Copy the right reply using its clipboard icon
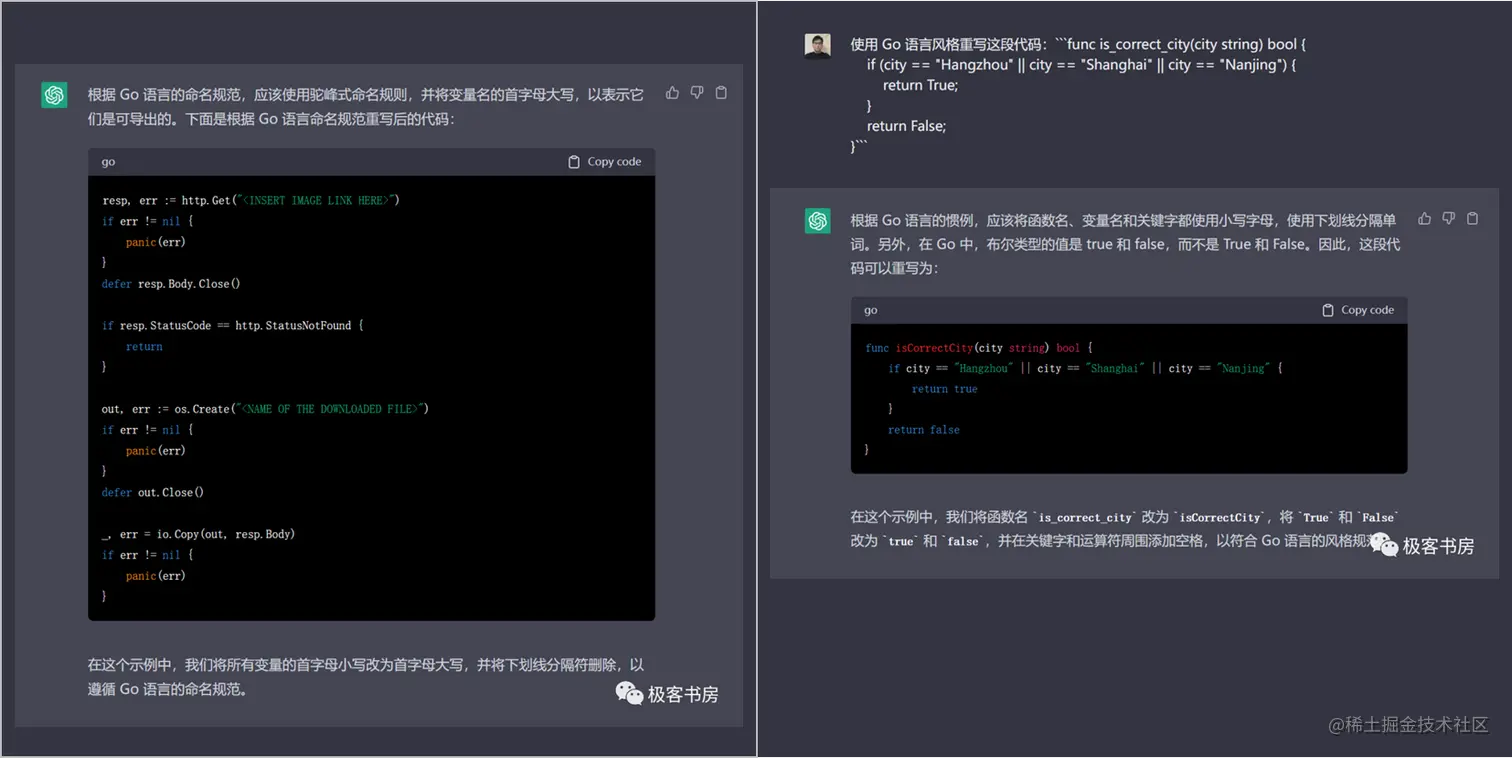 (x=1472, y=218)
